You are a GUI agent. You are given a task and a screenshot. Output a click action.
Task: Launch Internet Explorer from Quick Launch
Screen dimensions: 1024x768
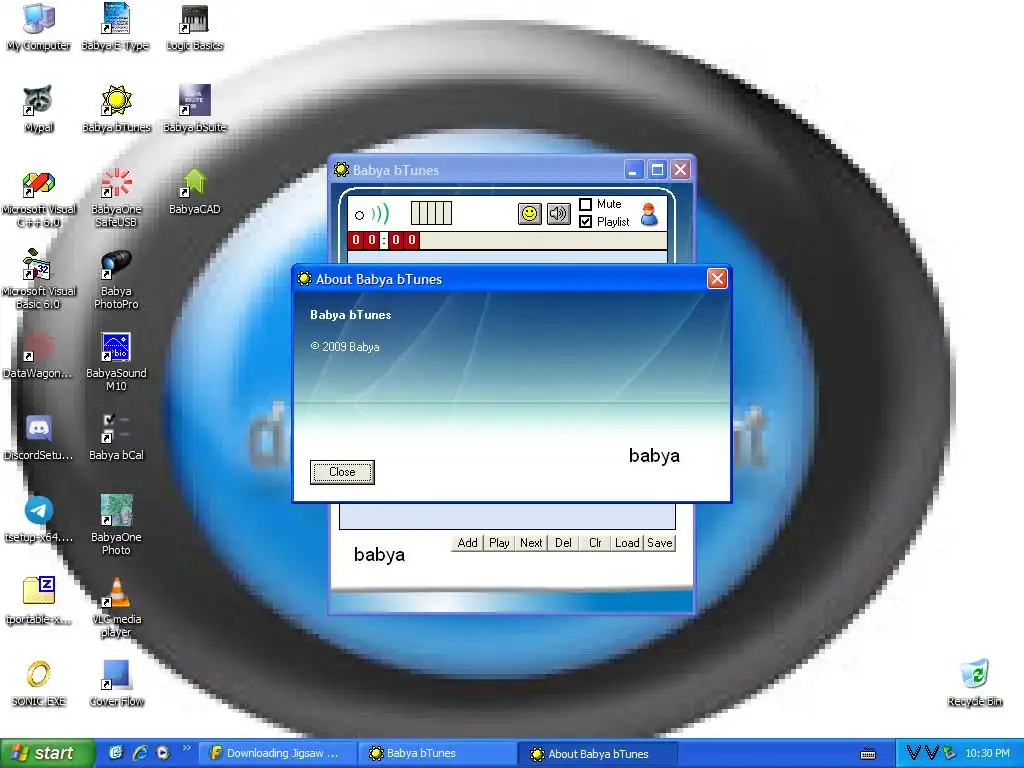point(140,753)
